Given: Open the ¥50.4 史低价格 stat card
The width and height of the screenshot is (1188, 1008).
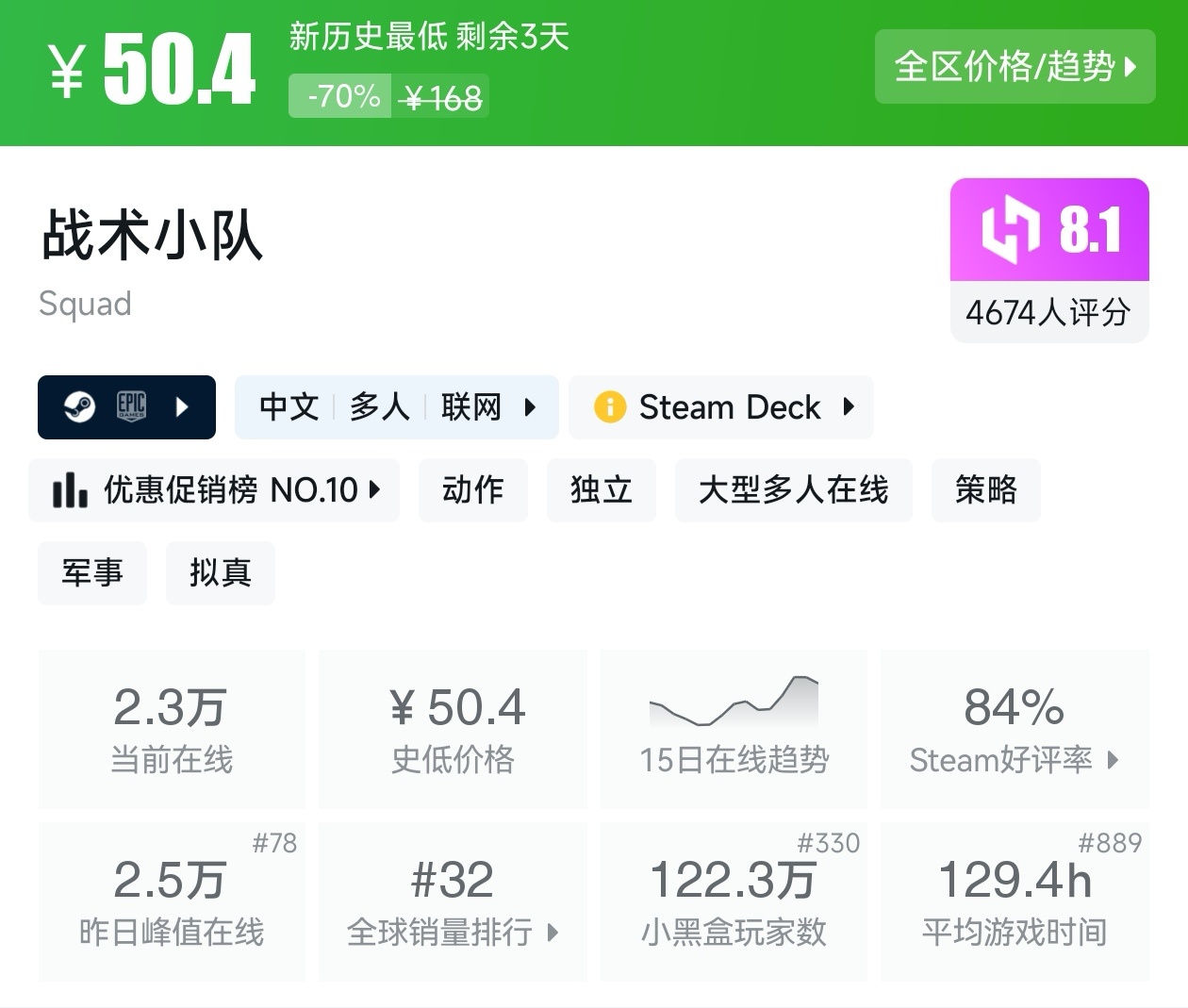Looking at the screenshot, I should (x=453, y=728).
